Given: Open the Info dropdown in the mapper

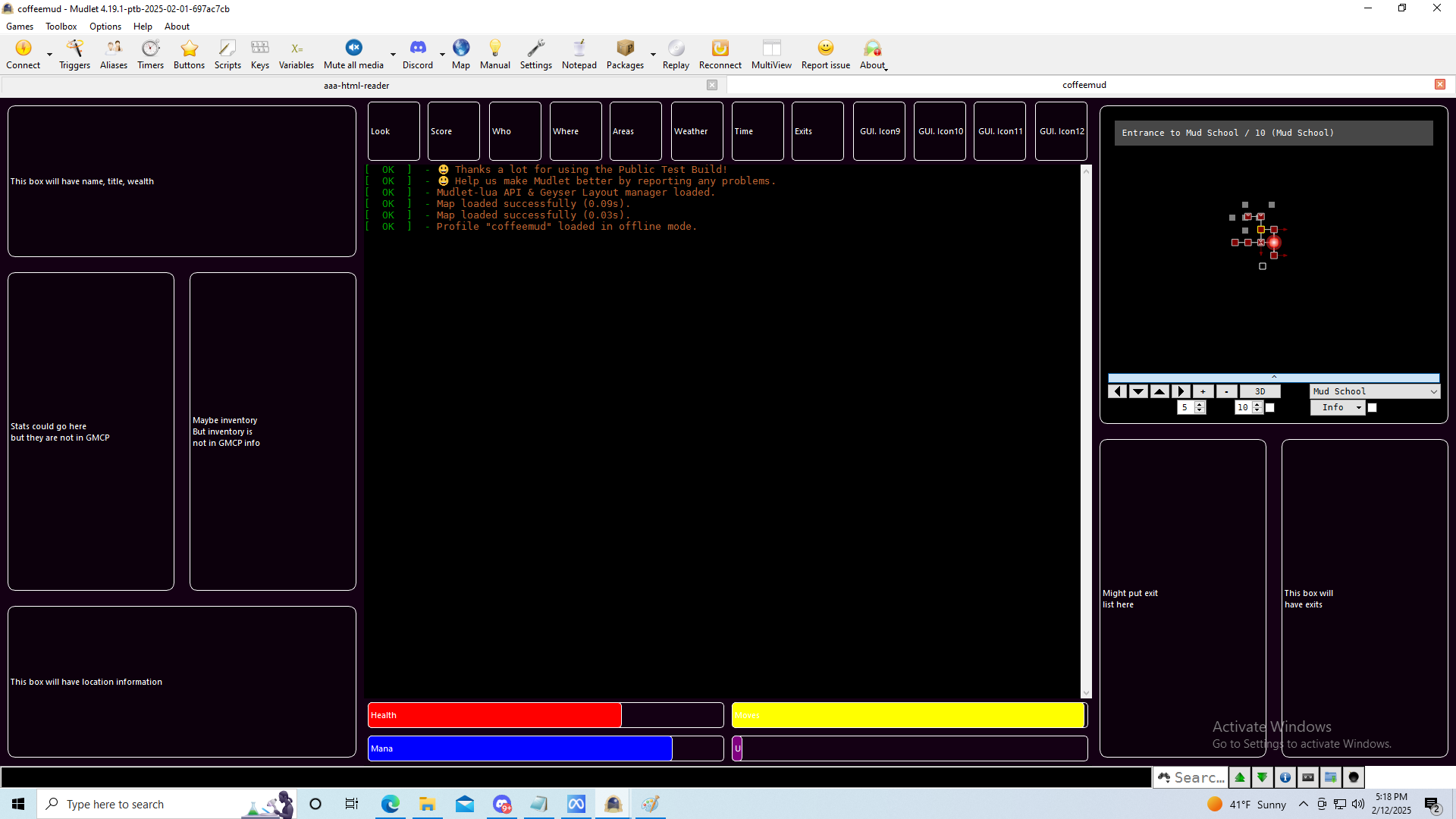Looking at the screenshot, I should (1337, 407).
